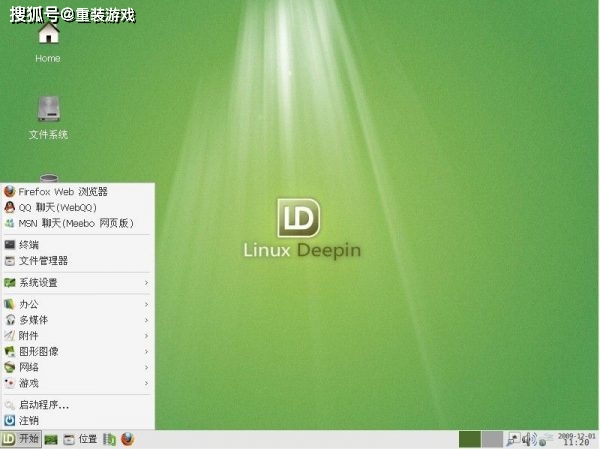Click the QQ penguin icon in menu
The width and height of the screenshot is (600, 449).
10,207
